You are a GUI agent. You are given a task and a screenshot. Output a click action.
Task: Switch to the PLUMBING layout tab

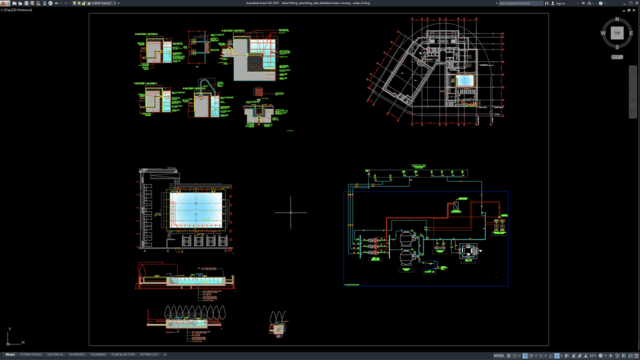pos(98,355)
